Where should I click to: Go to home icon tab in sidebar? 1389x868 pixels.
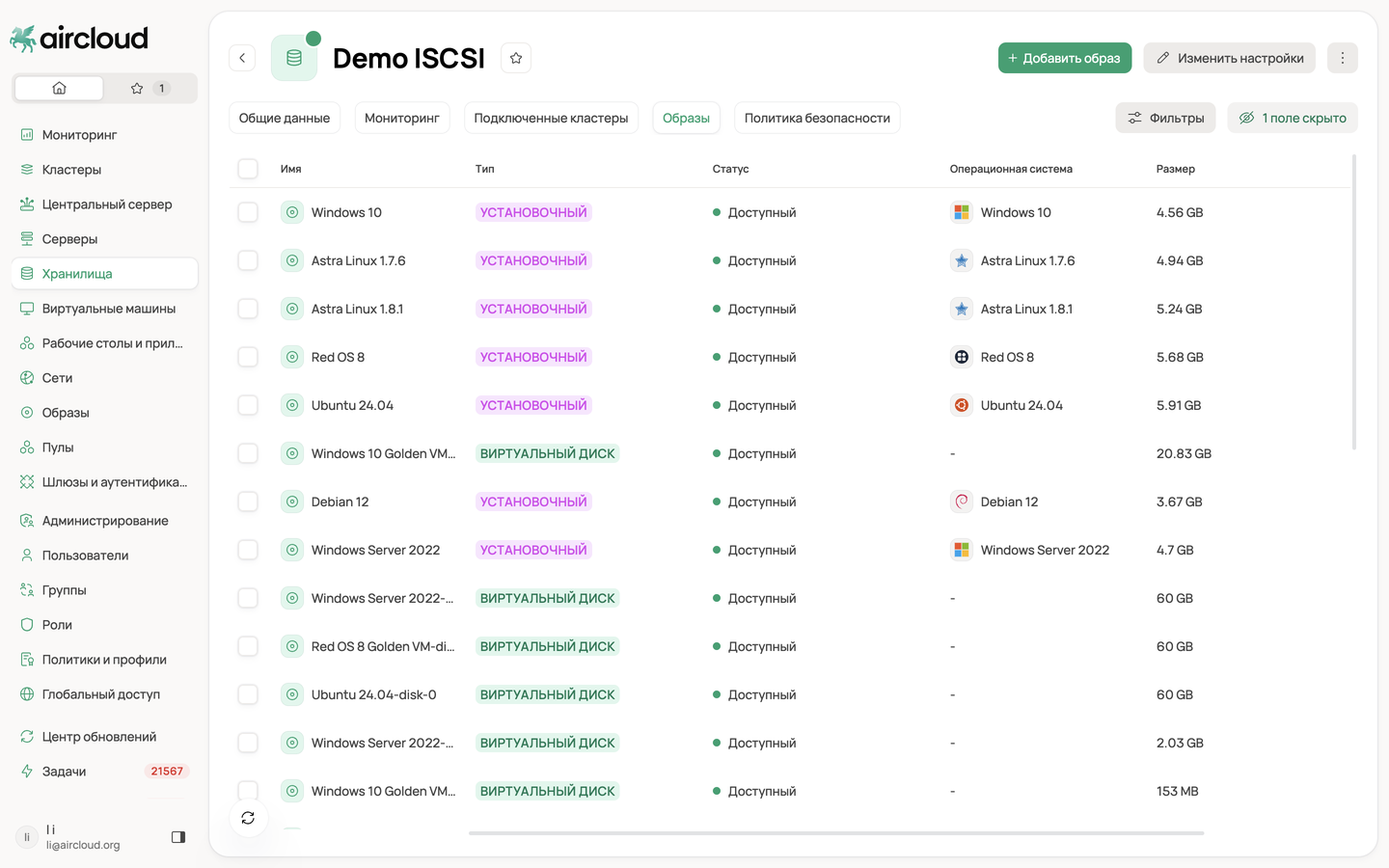(59, 88)
